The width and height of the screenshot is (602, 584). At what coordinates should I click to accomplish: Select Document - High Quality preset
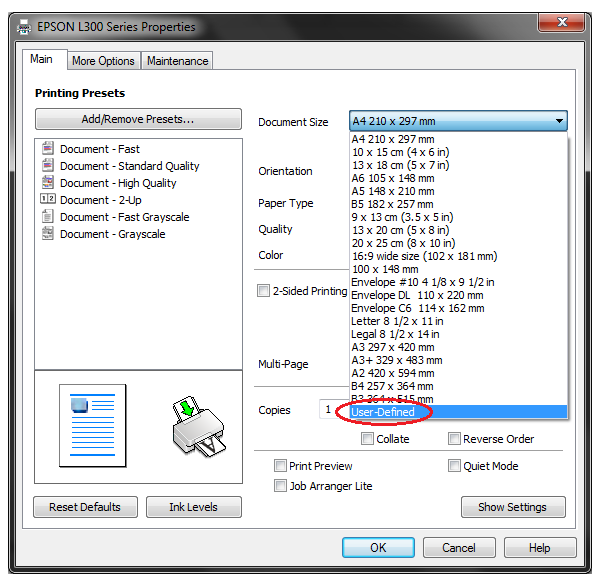(118, 183)
